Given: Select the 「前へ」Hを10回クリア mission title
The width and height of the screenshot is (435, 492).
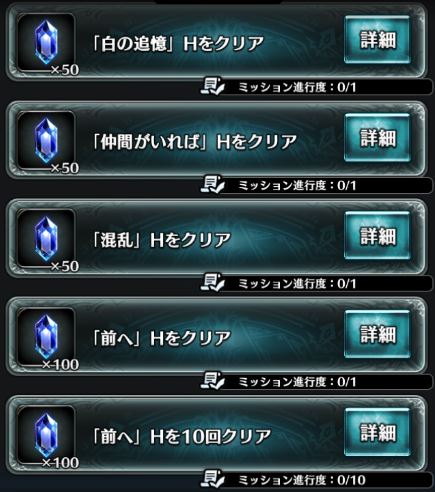Looking at the screenshot, I should pyautogui.click(x=181, y=437).
